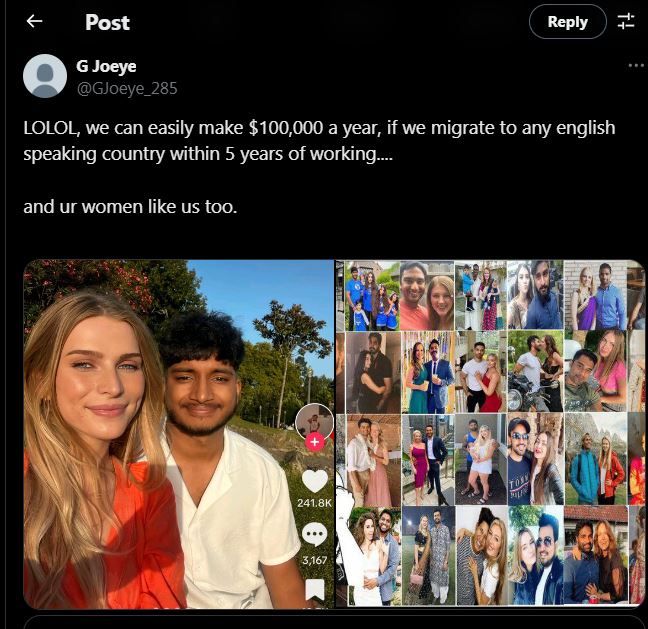
Task: Open the three-dot post options menu
Action: (636, 65)
